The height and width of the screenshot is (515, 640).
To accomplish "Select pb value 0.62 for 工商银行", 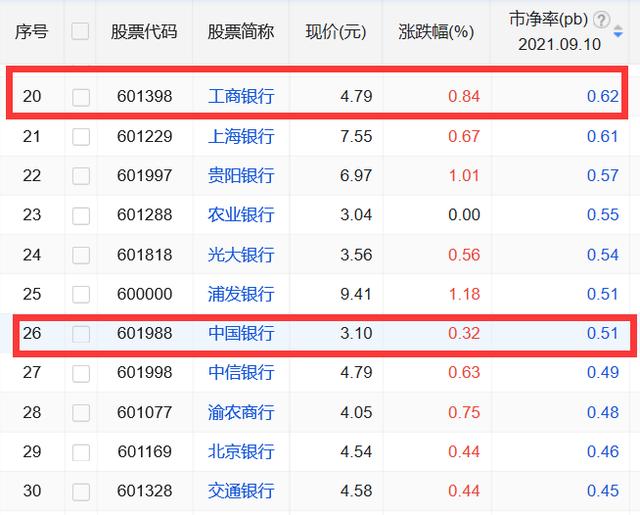I will (603, 96).
